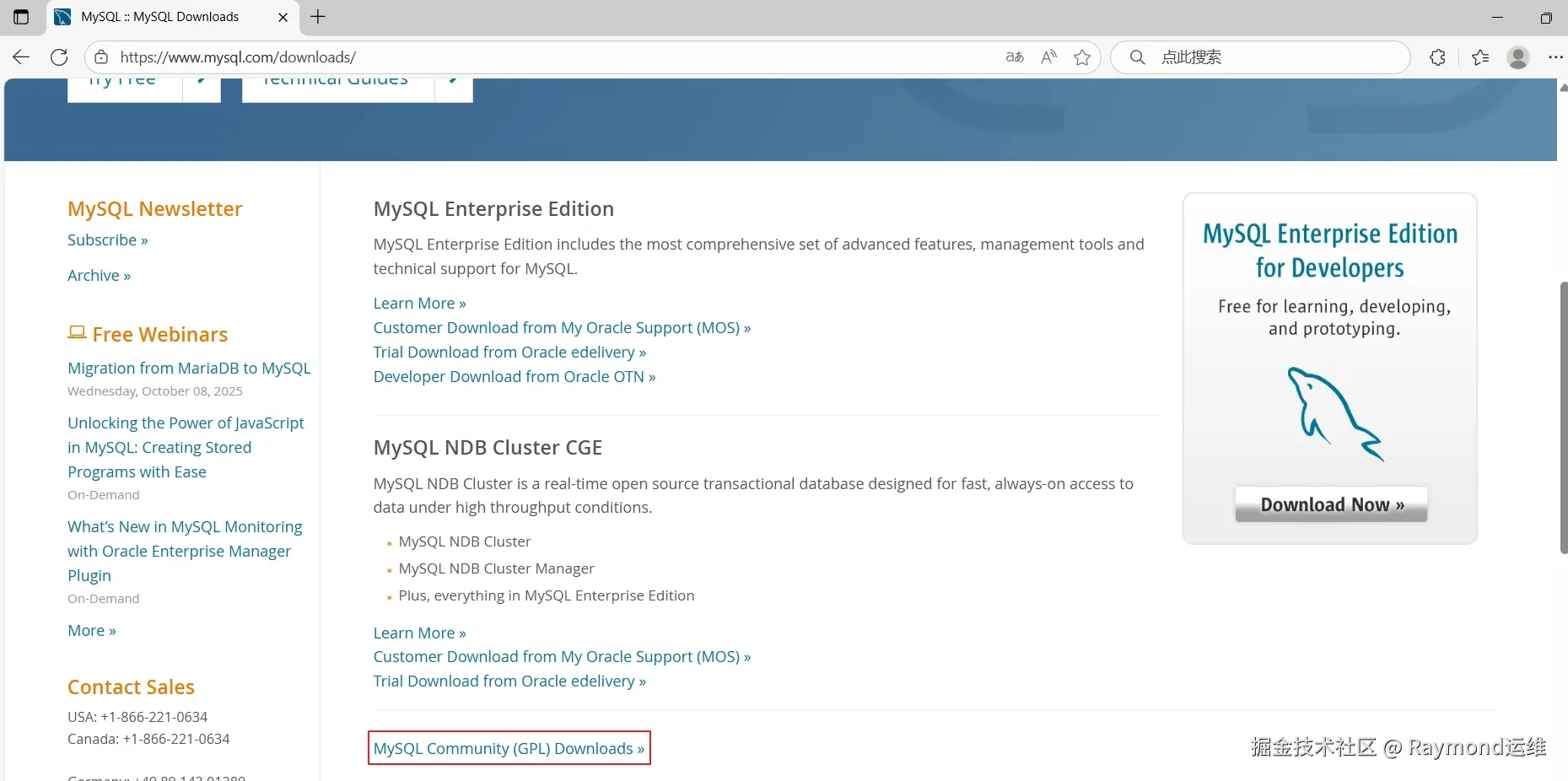Open the user profile avatar
1568x781 pixels.
coord(1518,57)
